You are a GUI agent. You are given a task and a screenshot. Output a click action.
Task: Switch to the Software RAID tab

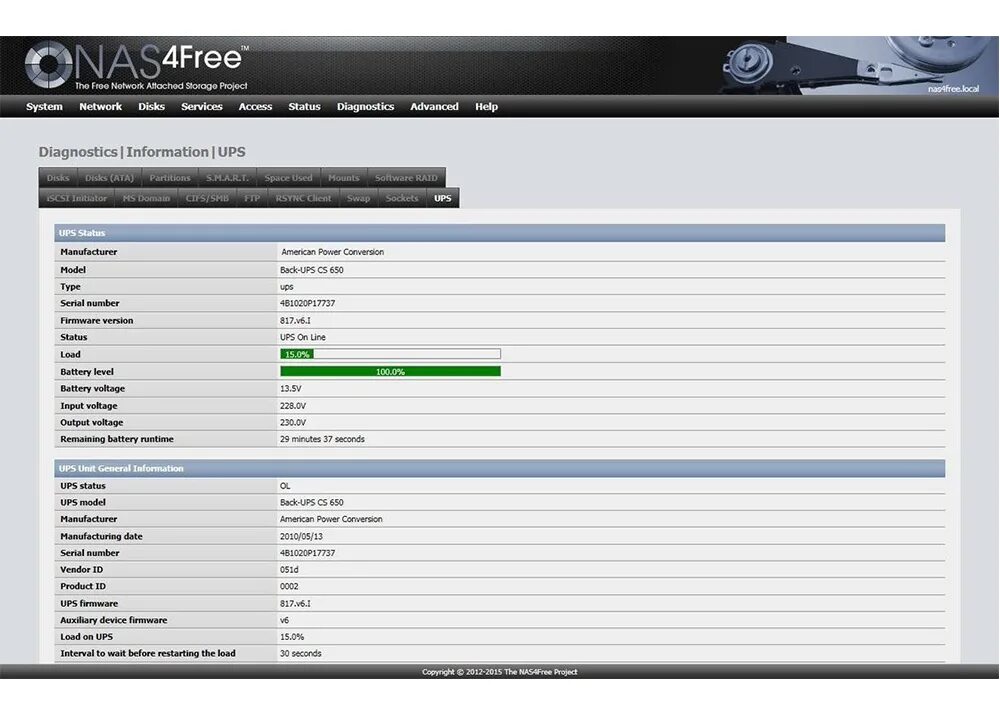[406, 178]
